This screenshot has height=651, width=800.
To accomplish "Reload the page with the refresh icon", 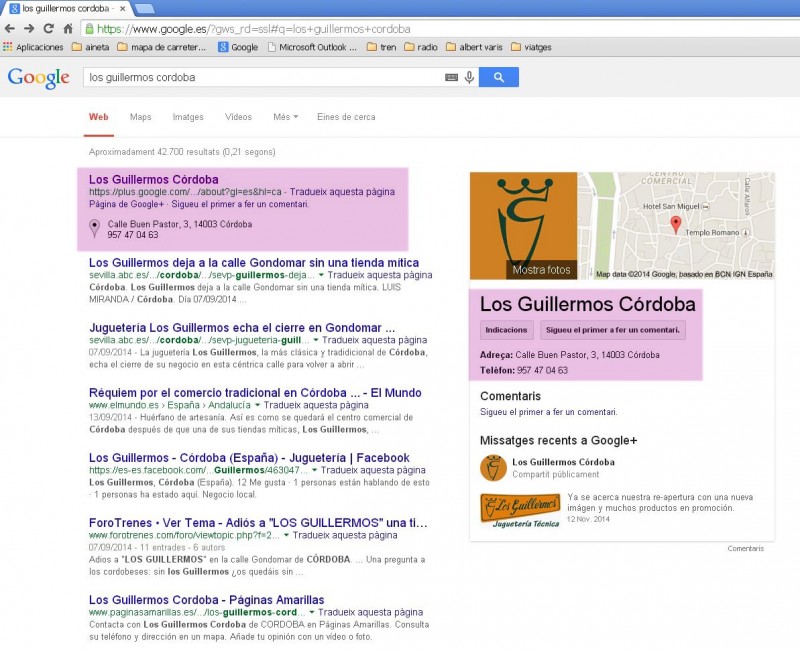I will (x=48, y=29).
